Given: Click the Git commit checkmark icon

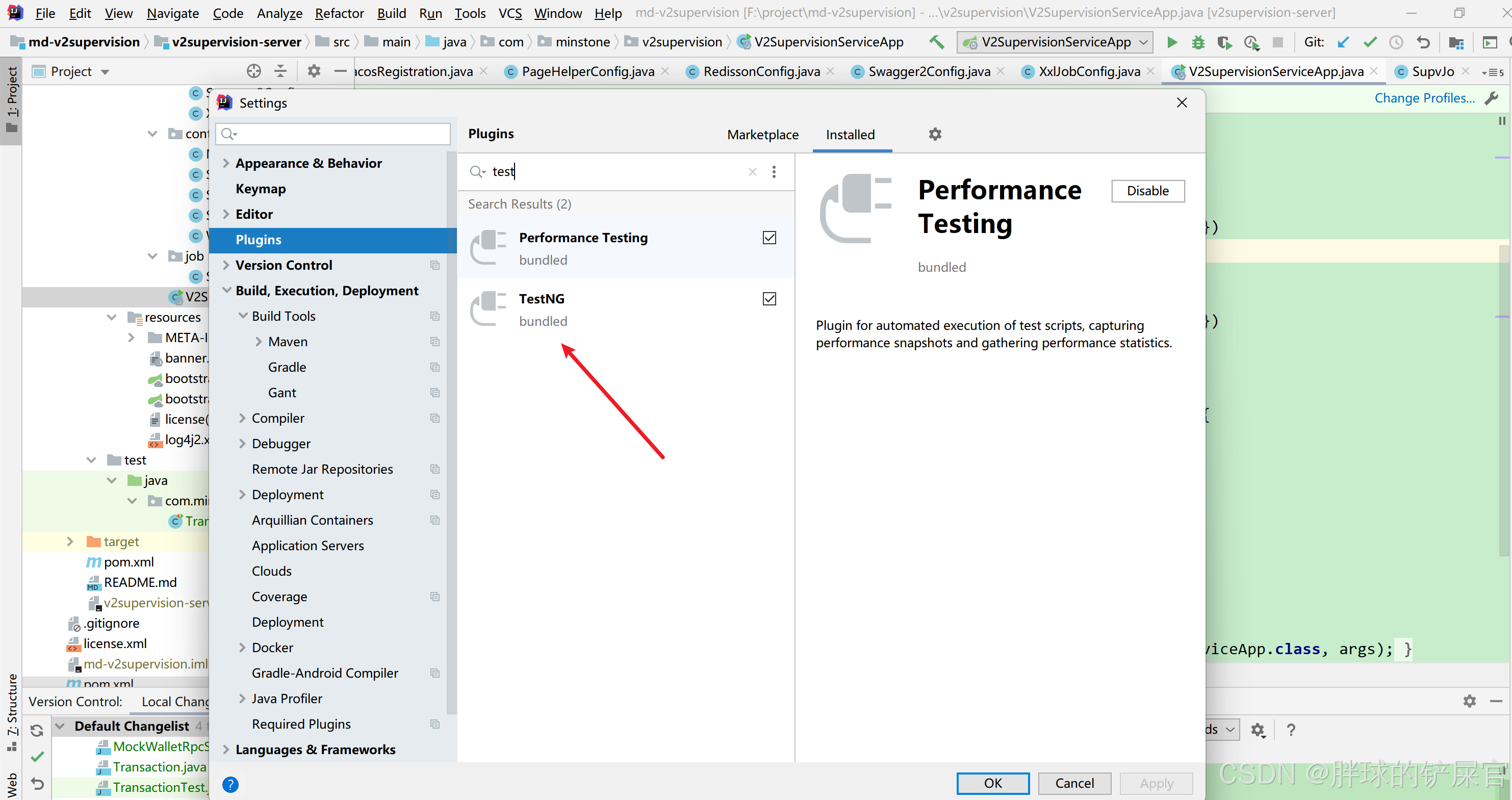Looking at the screenshot, I should coord(1369,42).
